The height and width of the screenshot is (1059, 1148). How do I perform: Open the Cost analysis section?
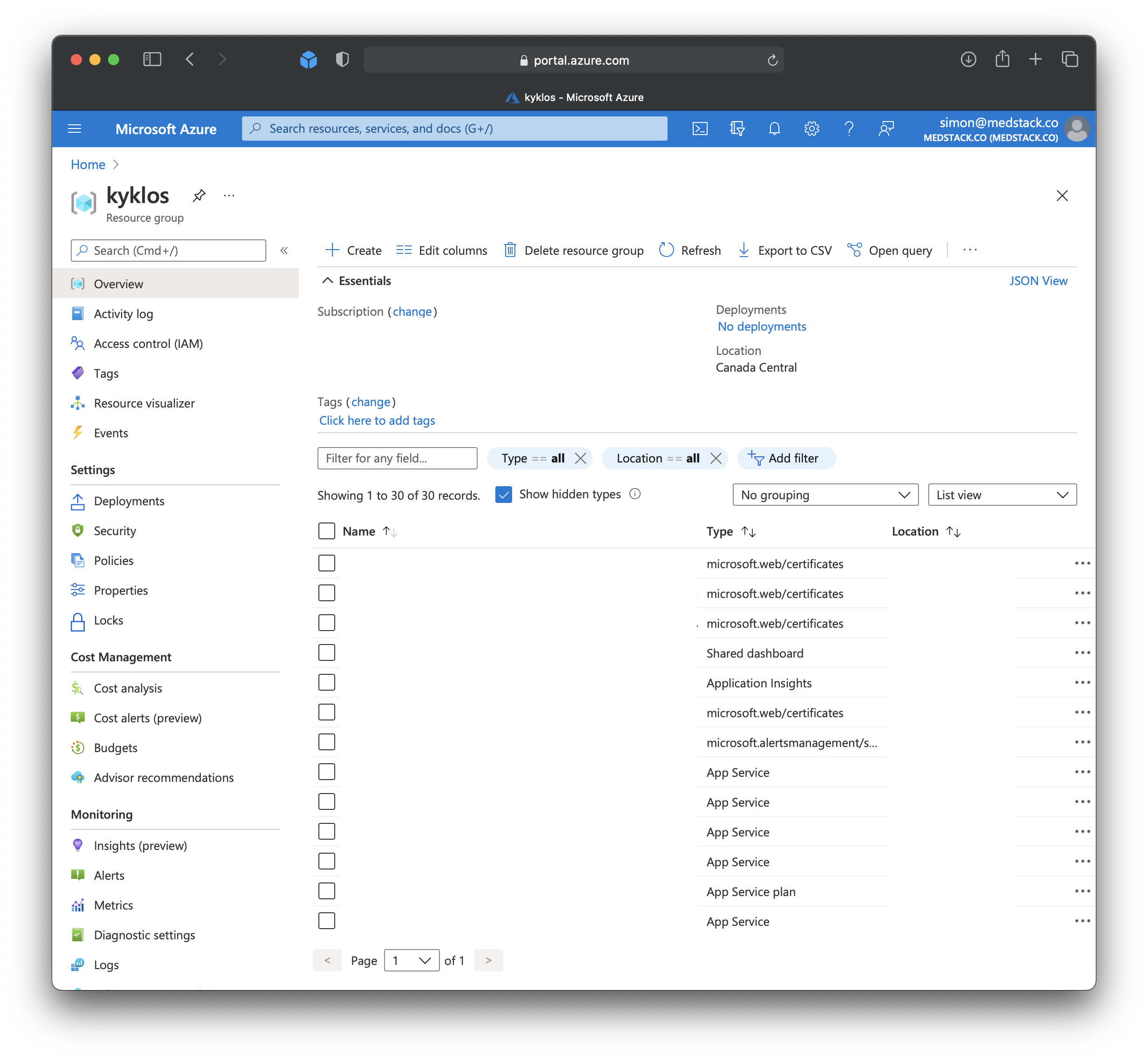[x=128, y=688]
